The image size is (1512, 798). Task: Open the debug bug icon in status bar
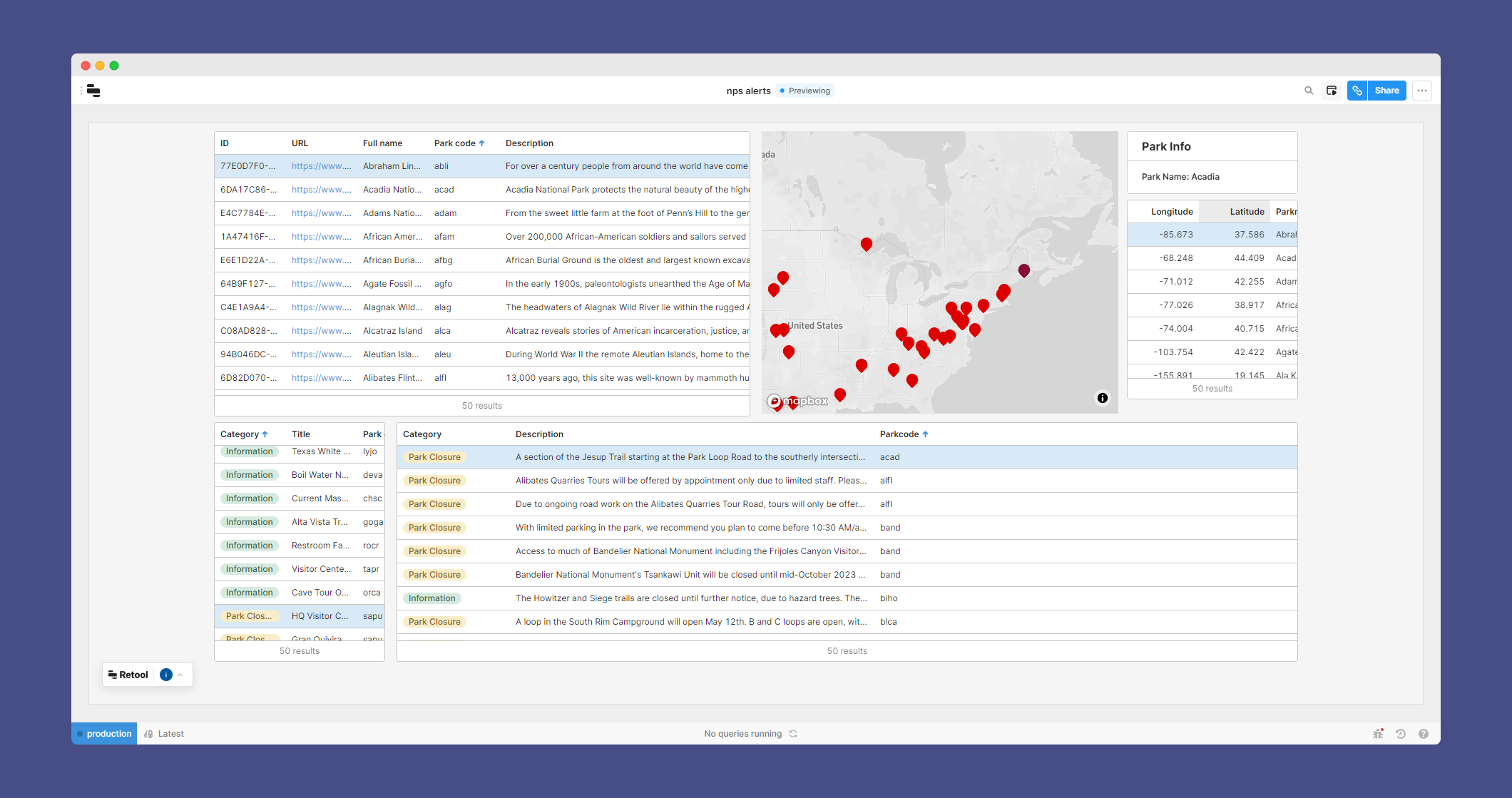(1378, 734)
